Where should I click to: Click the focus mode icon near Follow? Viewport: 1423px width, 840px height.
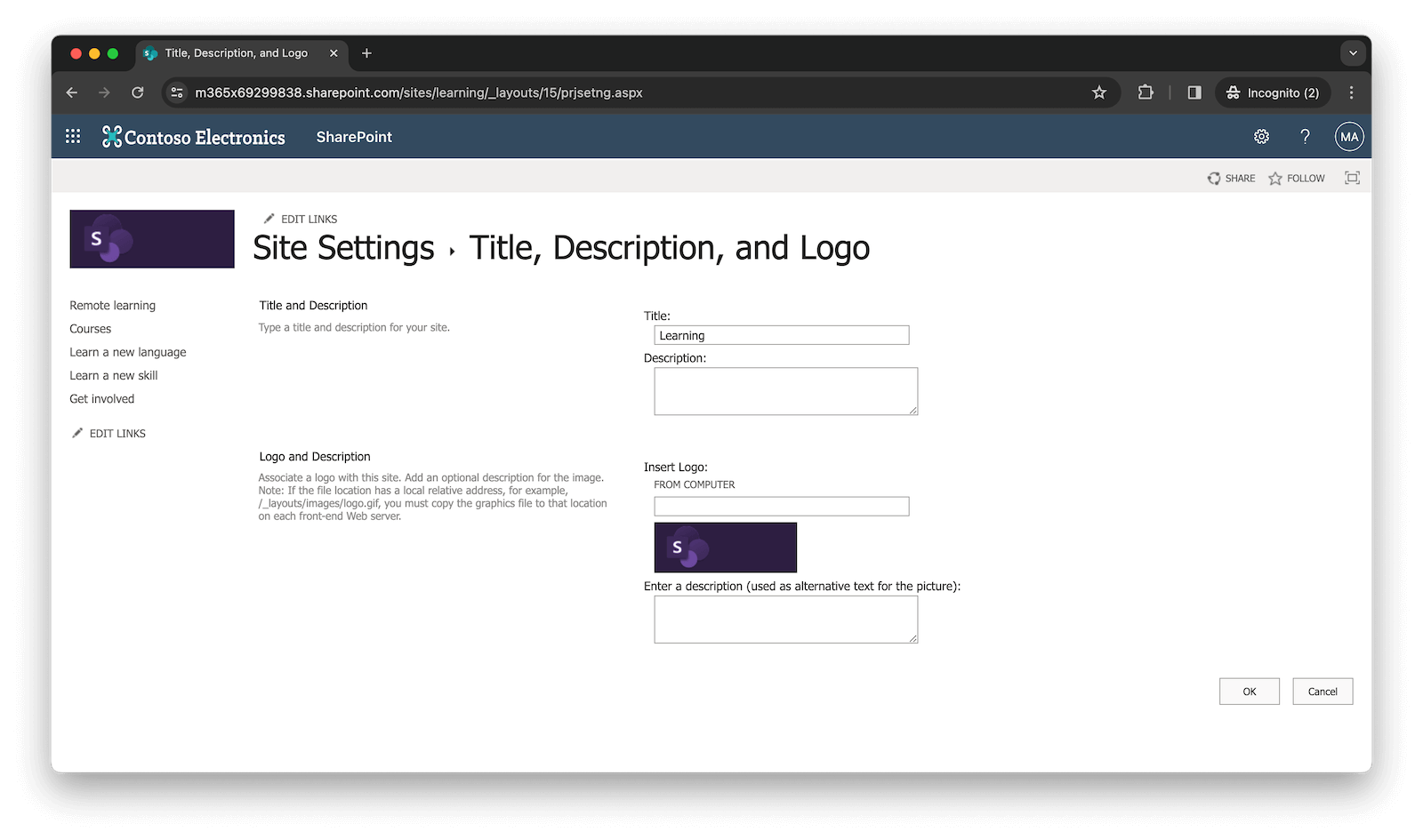(x=1351, y=178)
